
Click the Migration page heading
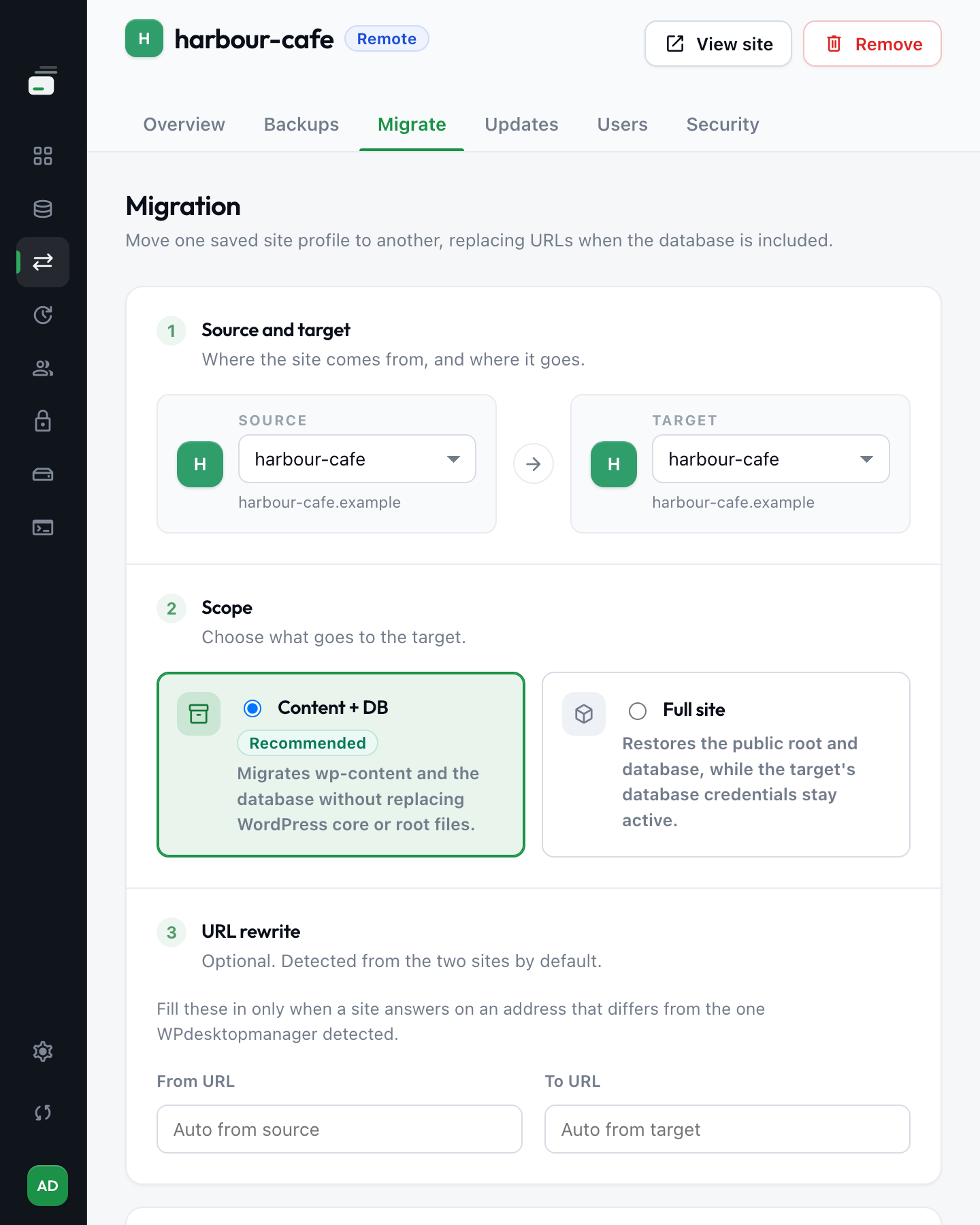pos(183,206)
